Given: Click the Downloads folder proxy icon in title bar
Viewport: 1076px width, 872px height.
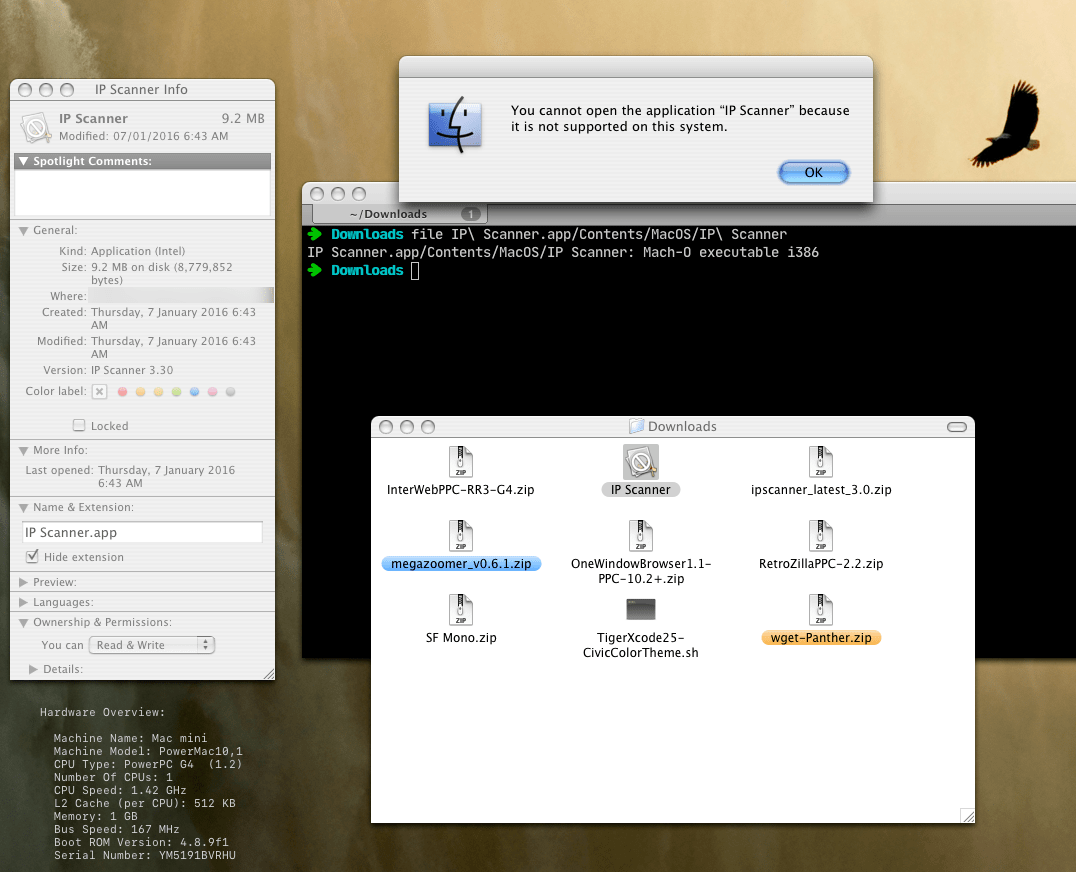Looking at the screenshot, I should click(x=636, y=426).
